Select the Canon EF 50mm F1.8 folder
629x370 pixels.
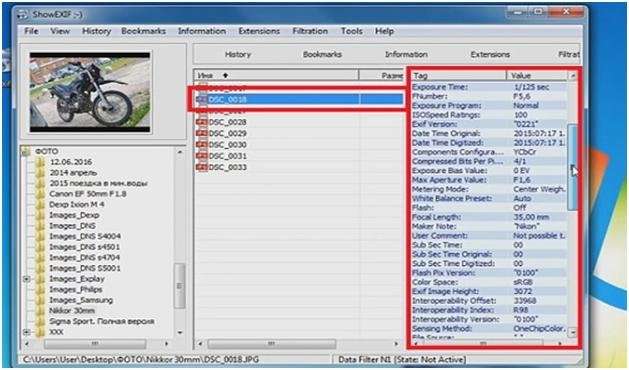point(87,194)
